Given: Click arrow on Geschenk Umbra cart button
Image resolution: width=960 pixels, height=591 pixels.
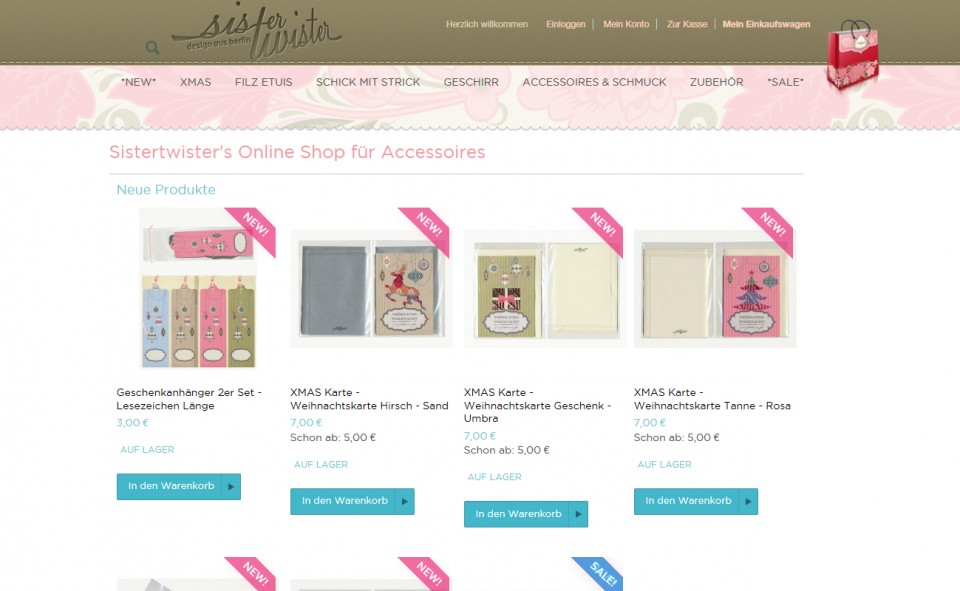Looking at the screenshot, I should [579, 514].
